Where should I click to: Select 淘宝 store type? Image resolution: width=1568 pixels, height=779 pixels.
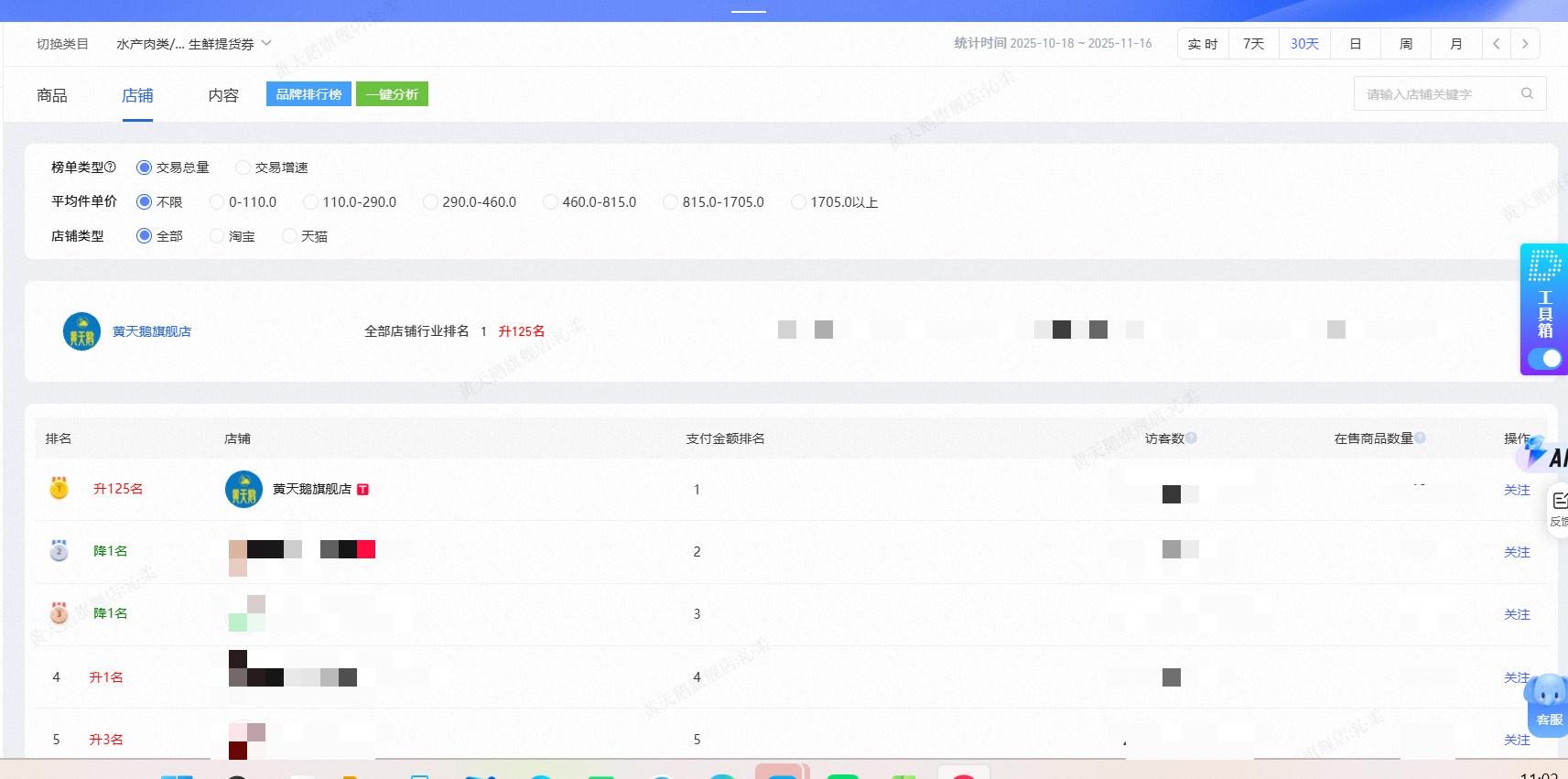pyautogui.click(x=217, y=236)
